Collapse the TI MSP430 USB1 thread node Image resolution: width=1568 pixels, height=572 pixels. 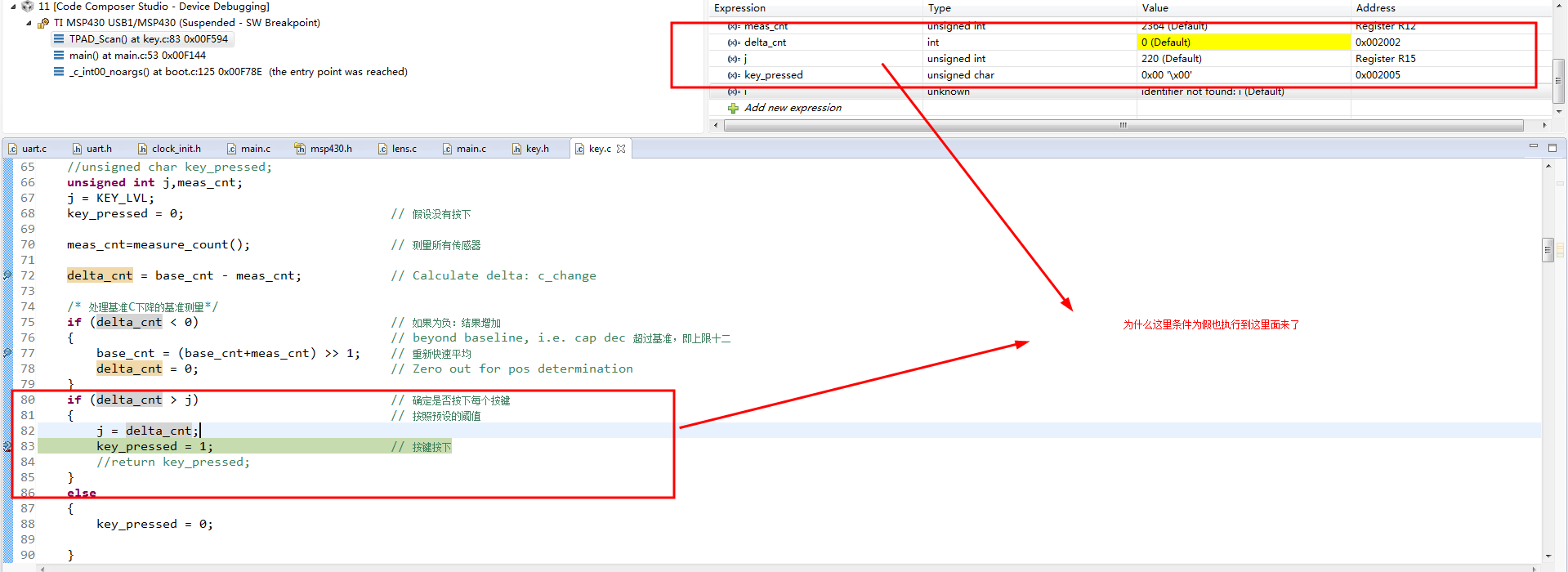tap(29, 23)
